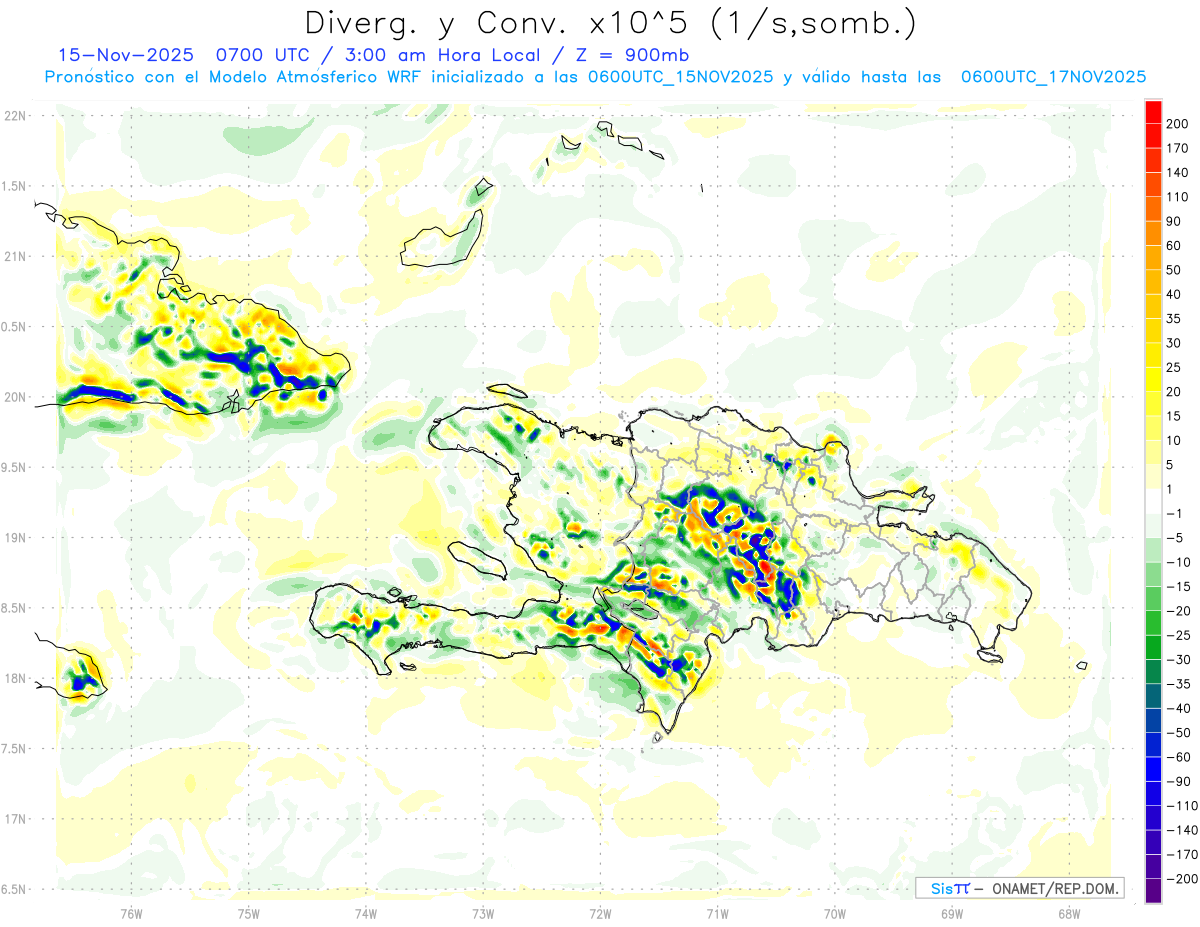The image size is (1200, 927).
Task: Click the '73W' longitude axis label
Action: [483, 913]
